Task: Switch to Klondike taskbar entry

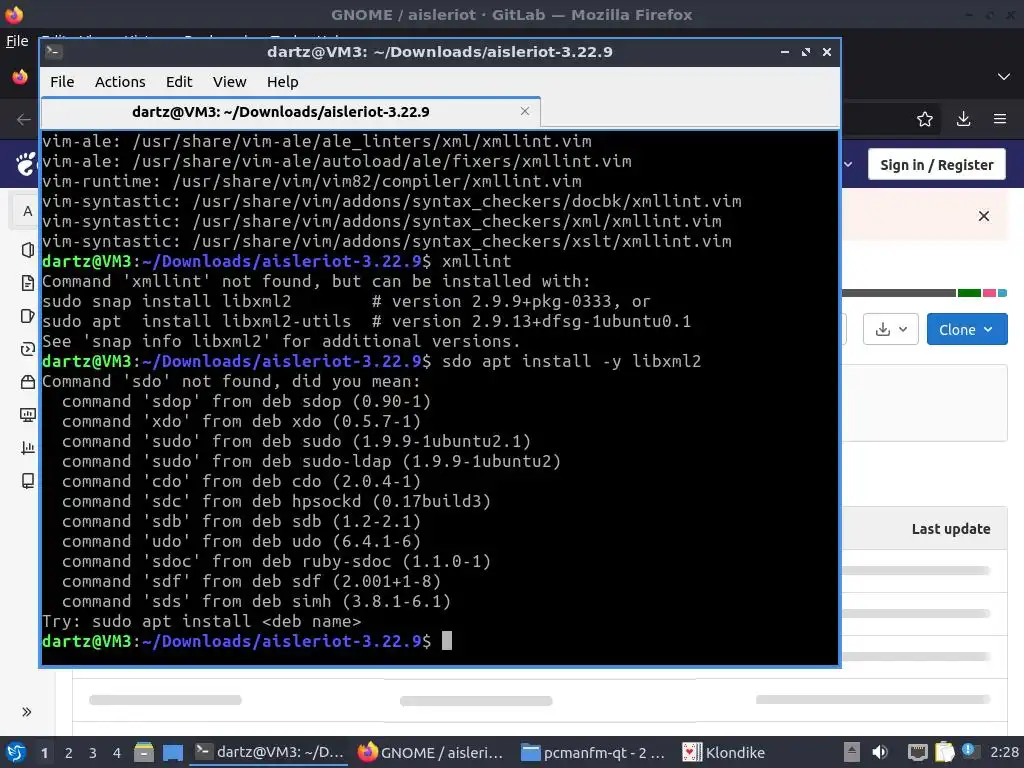Action: (724, 752)
